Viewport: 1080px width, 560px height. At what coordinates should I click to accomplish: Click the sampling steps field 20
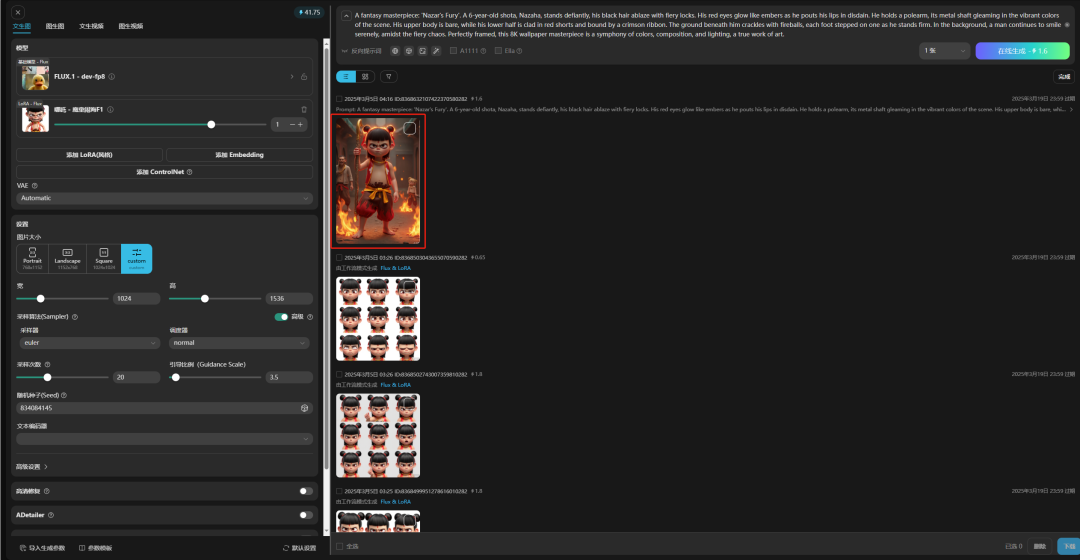pyautogui.click(x=136, y=377)
